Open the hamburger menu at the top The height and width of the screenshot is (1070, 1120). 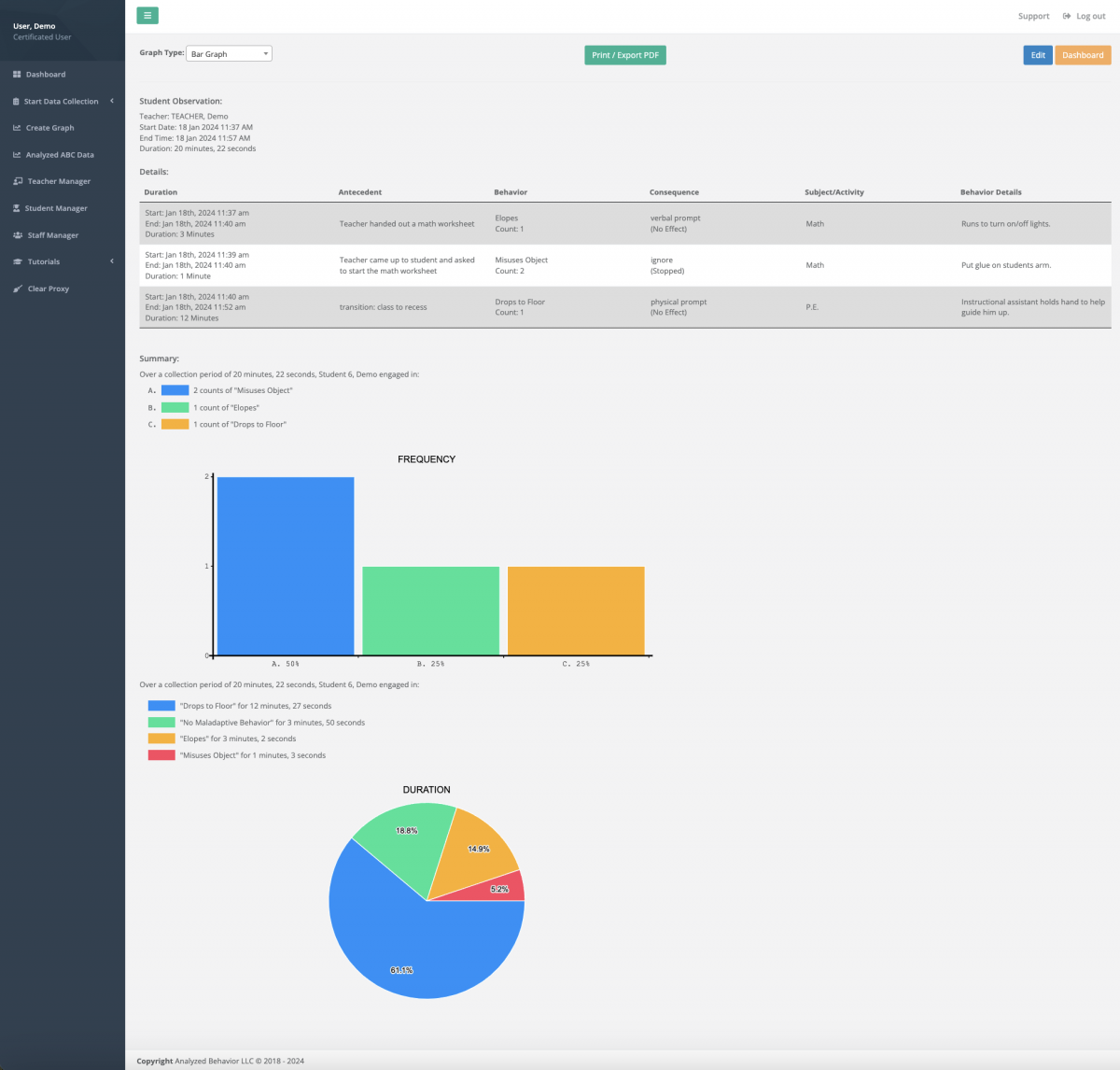[147, 15]
